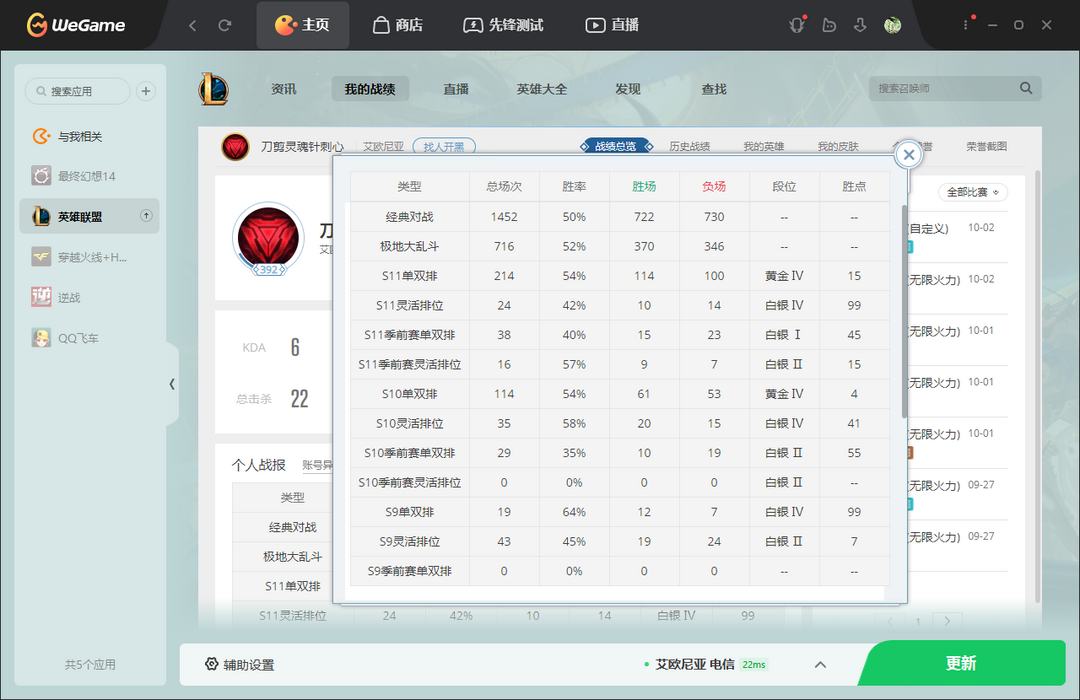Viewport: 1080px width, 700px height.
Task: Add an application with plus button
Action: click(x=145, y=91)
